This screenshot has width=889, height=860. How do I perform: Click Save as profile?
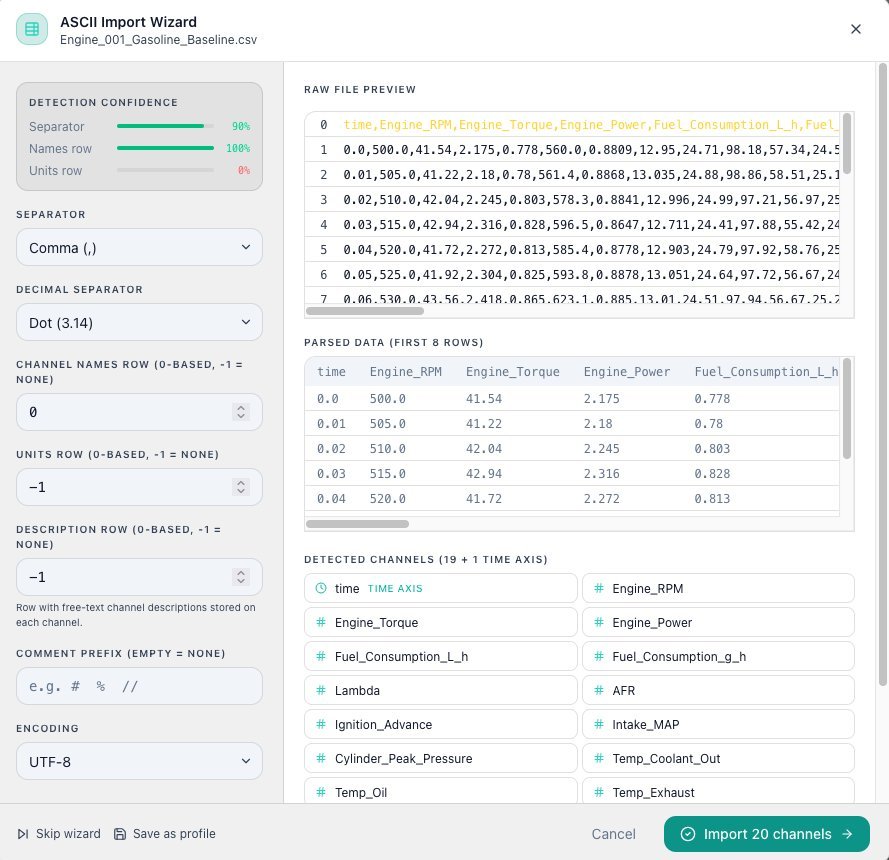click(165, 834)
